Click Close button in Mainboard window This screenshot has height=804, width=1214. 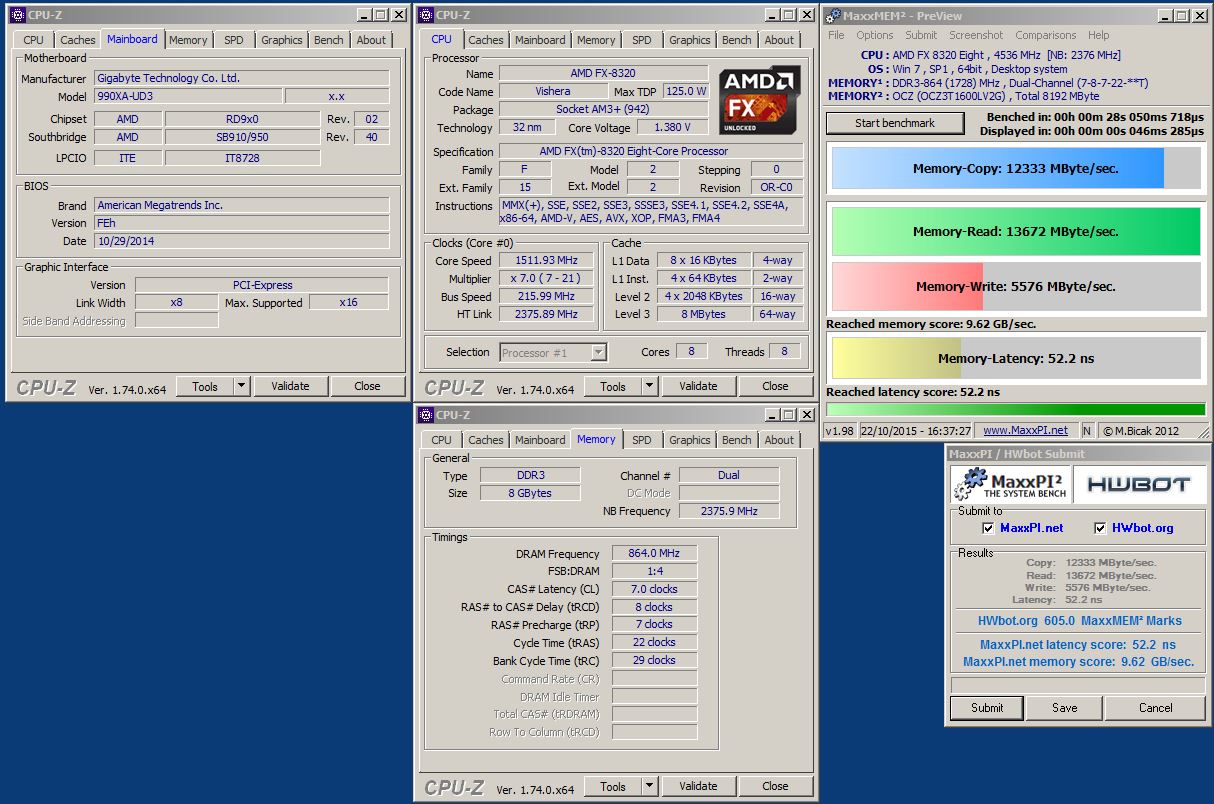click(367, 386)
